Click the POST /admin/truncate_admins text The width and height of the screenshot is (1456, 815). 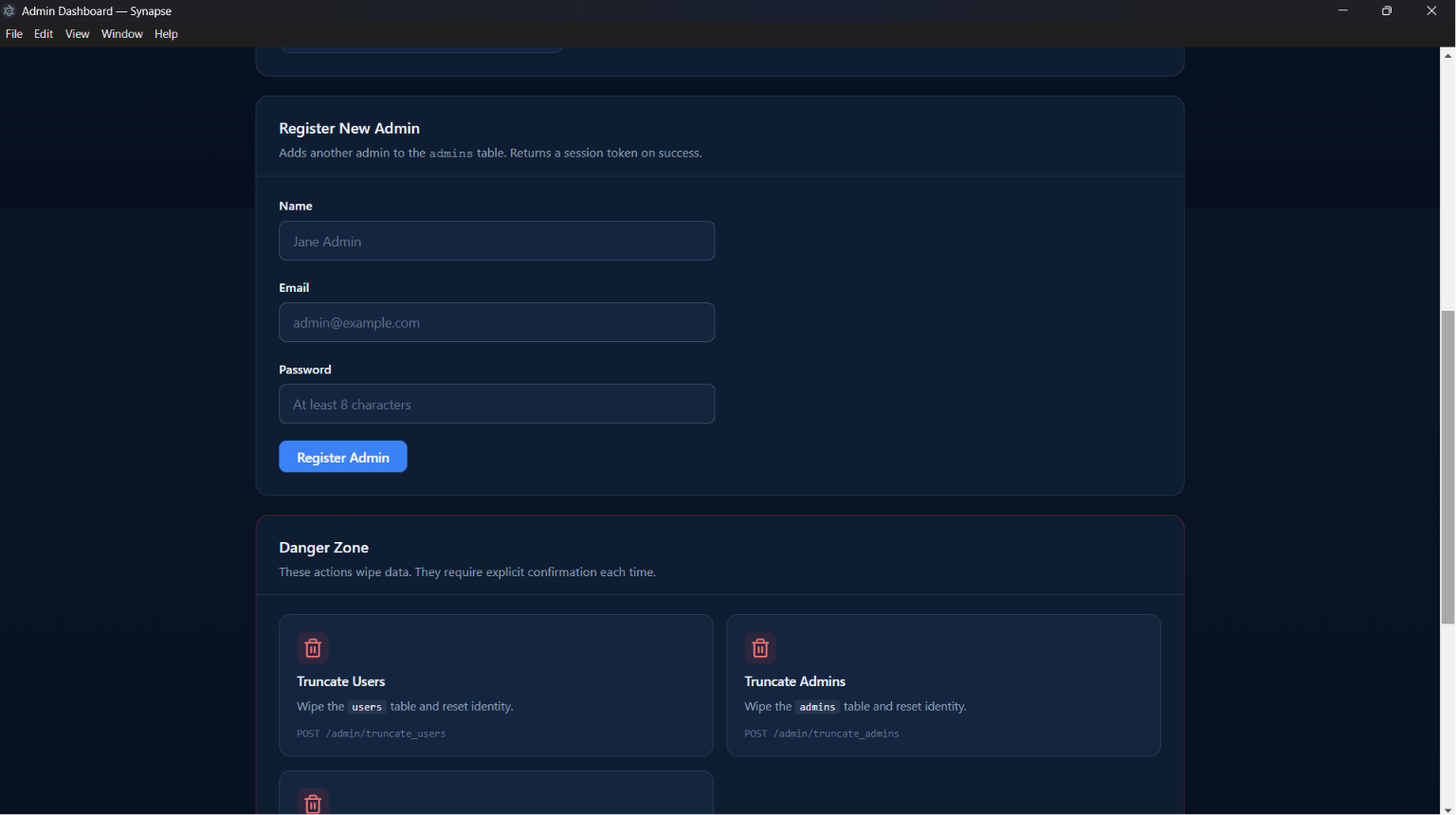[822, 733]
